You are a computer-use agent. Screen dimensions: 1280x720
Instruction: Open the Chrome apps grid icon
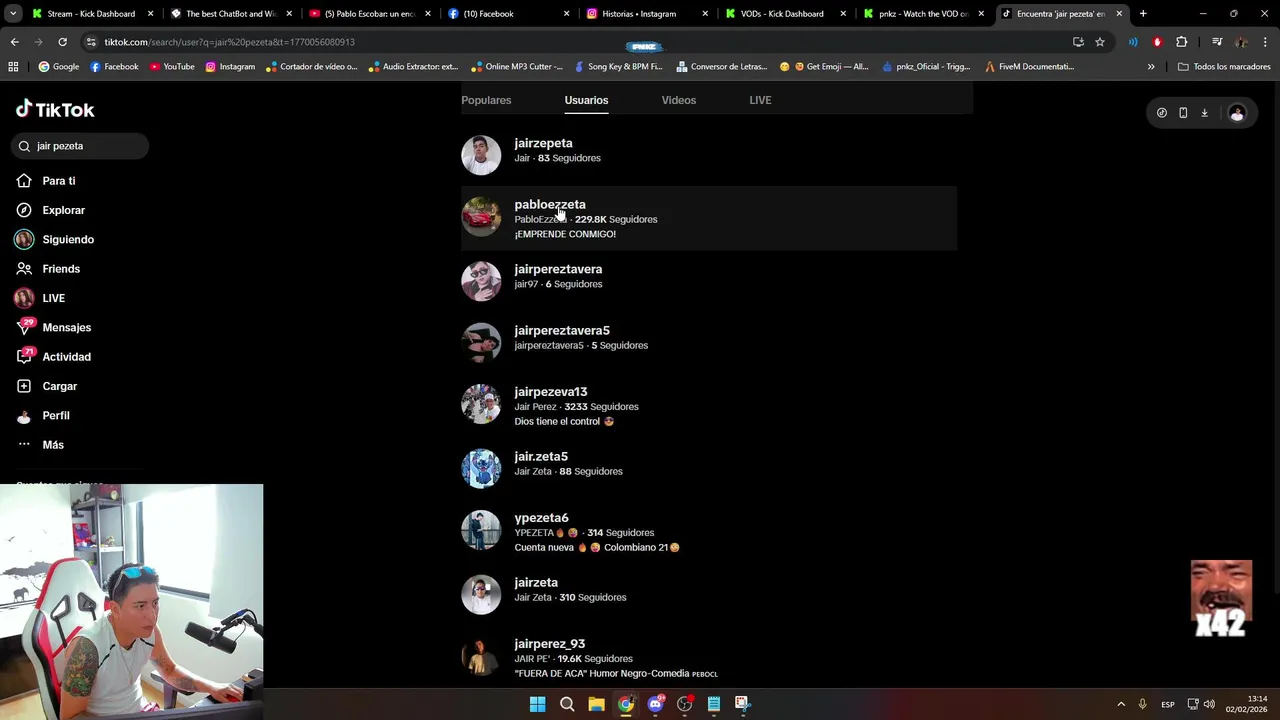pos(13,67)
